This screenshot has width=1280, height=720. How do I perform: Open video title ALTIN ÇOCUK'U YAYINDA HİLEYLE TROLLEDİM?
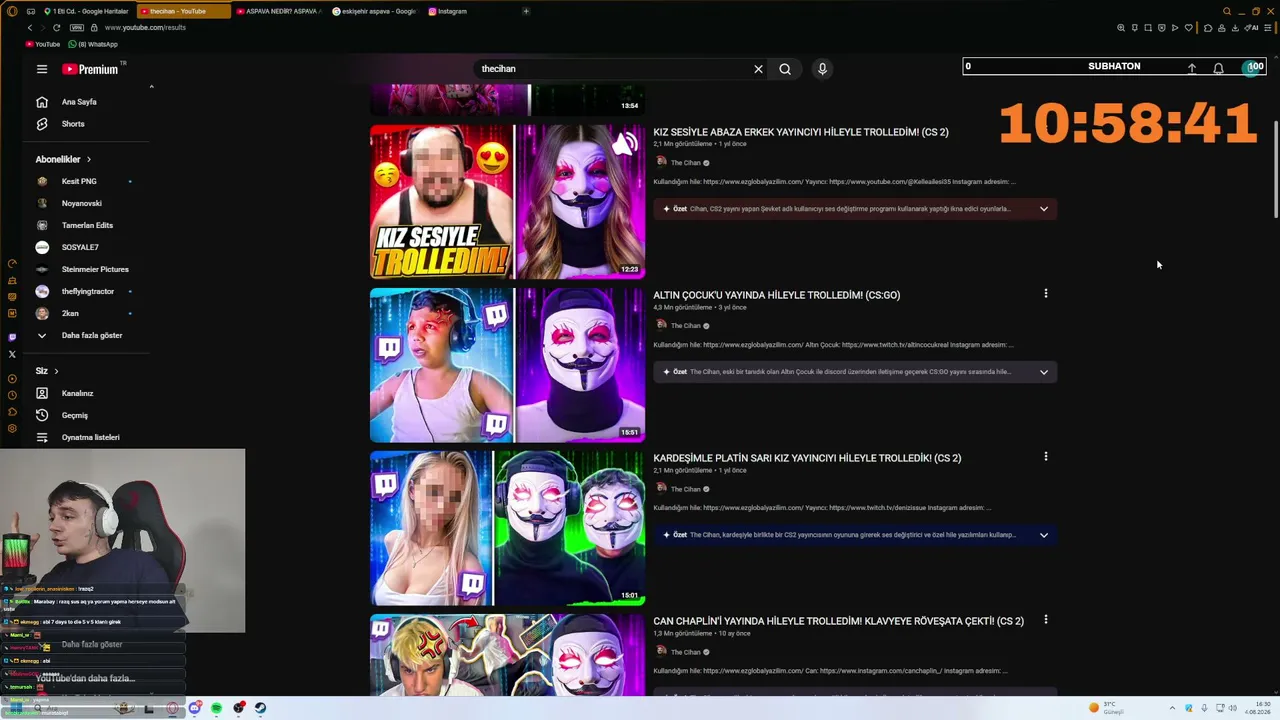click(777, 295)
